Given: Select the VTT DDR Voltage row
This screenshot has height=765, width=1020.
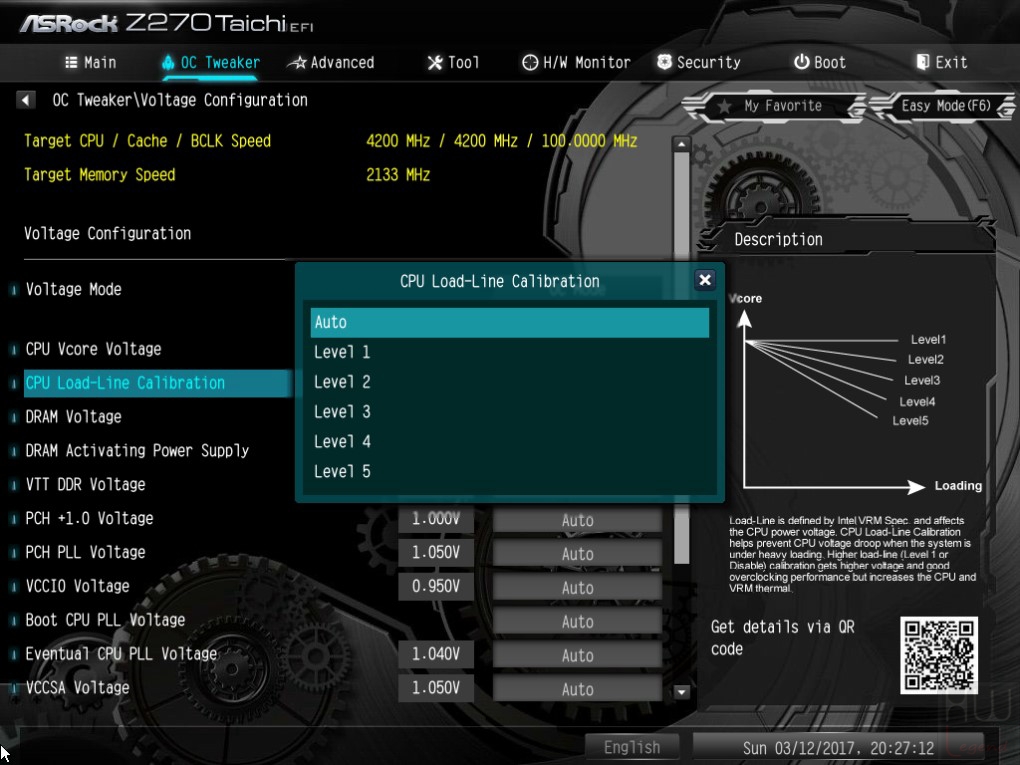Looking at the screenshot, I should tap(85, 485).
